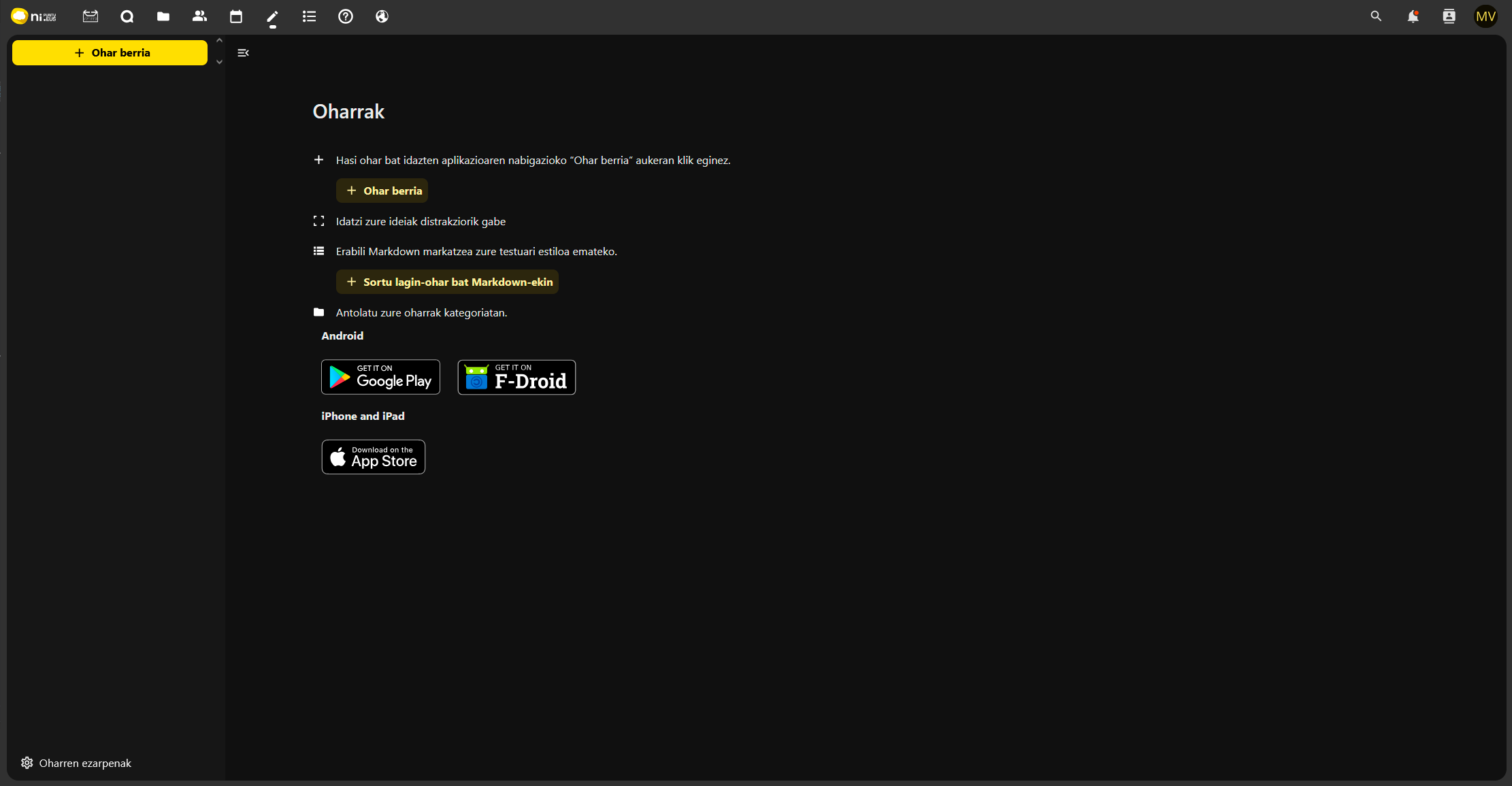The image size is (1512, 786).
Task: Click the sidebar scrollbar down arrow
Action: (x=219, y=62)
